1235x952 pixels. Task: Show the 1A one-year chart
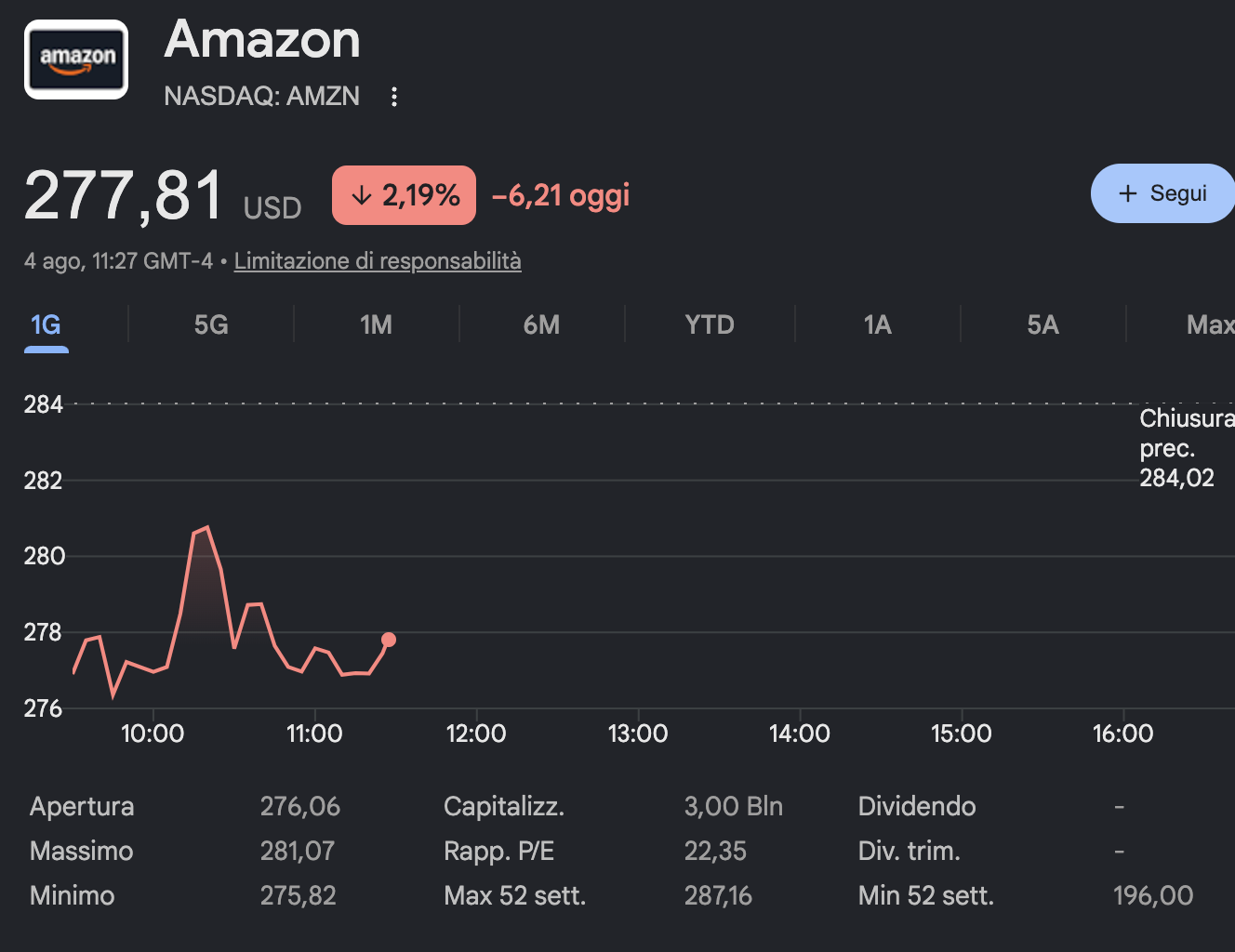[x=877, y=324]
